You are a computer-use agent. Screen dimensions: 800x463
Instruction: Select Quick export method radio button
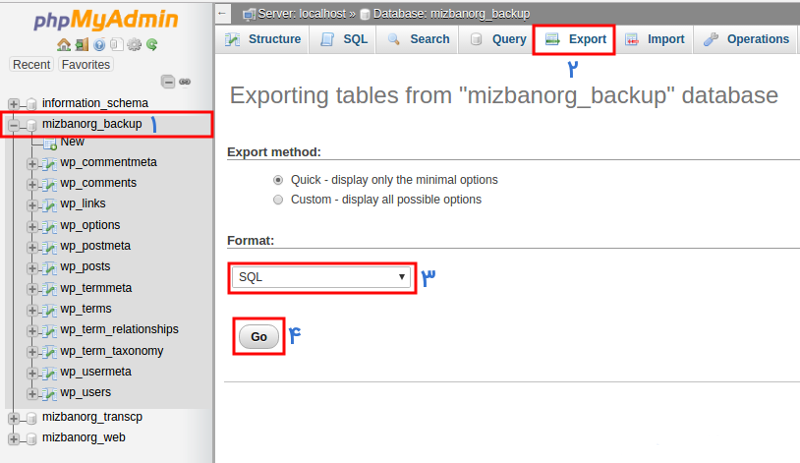[x=278, y=180]
